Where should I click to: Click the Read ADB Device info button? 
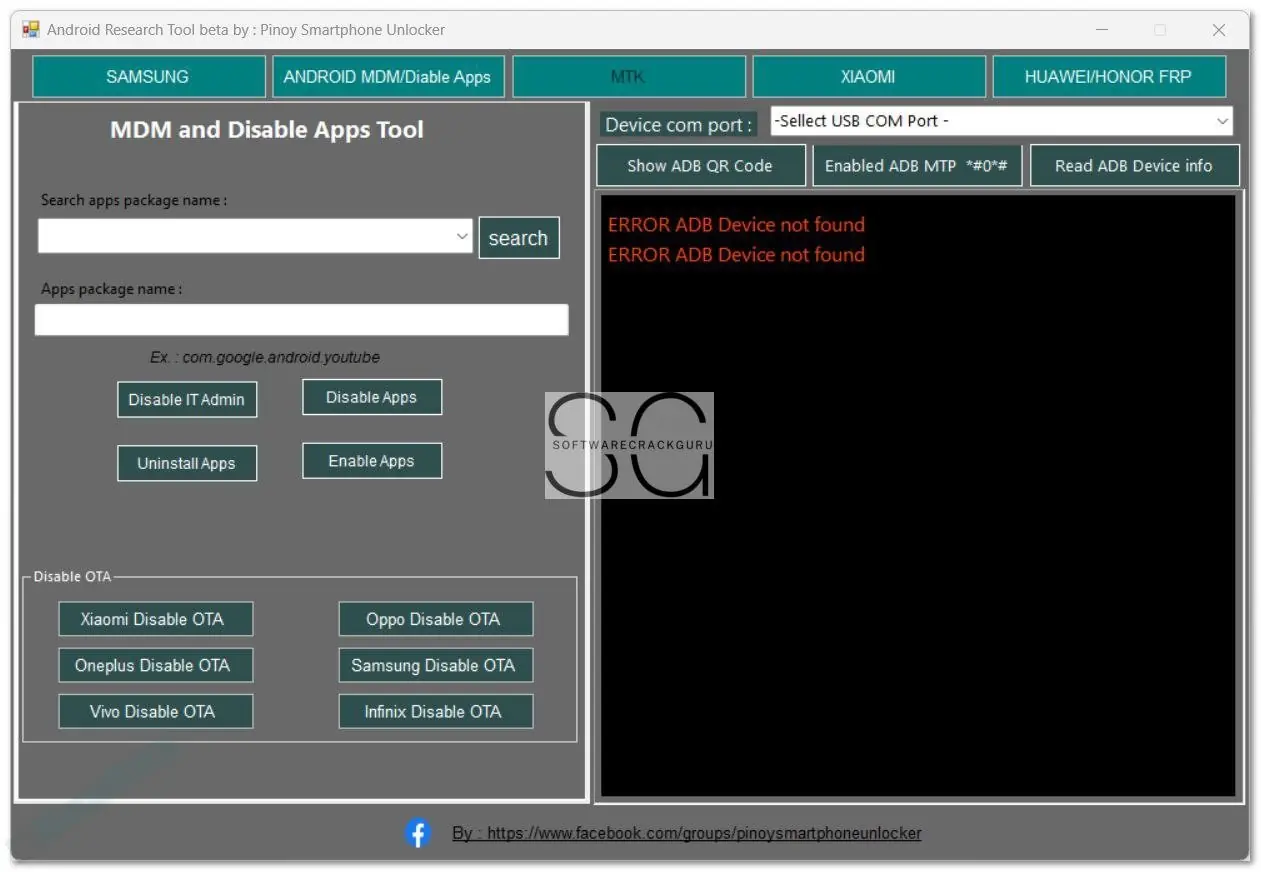click(1133, 166)
